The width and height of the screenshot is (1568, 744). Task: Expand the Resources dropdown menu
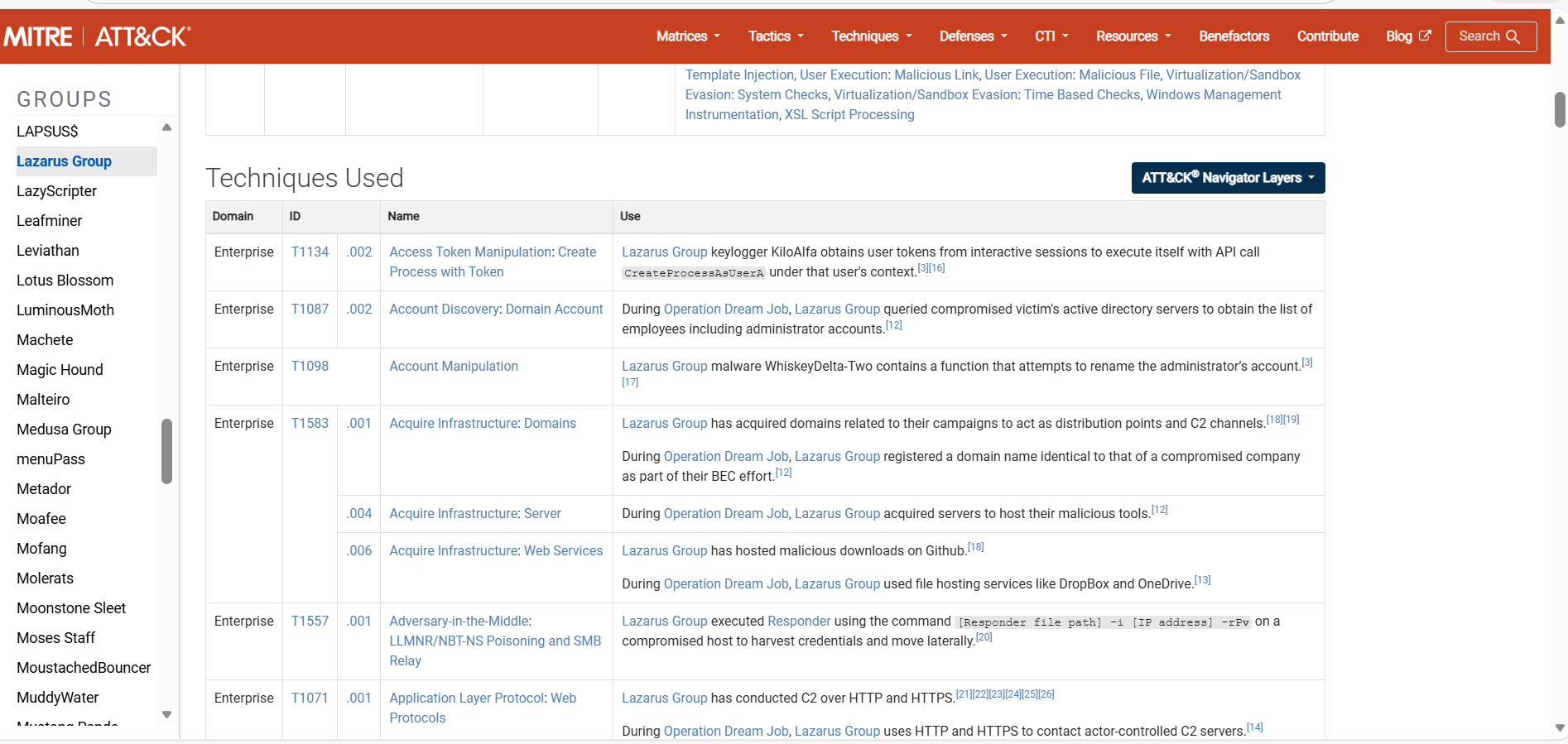[1133, 36]
